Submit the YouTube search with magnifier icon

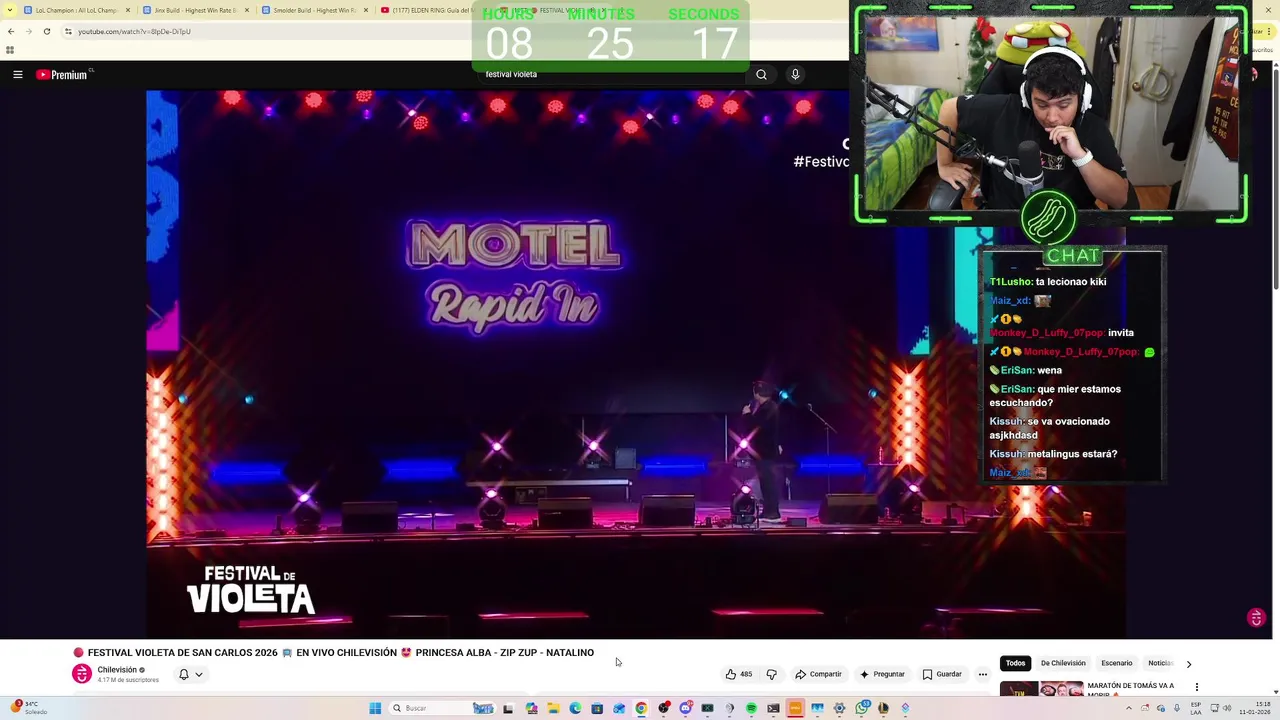761,74
